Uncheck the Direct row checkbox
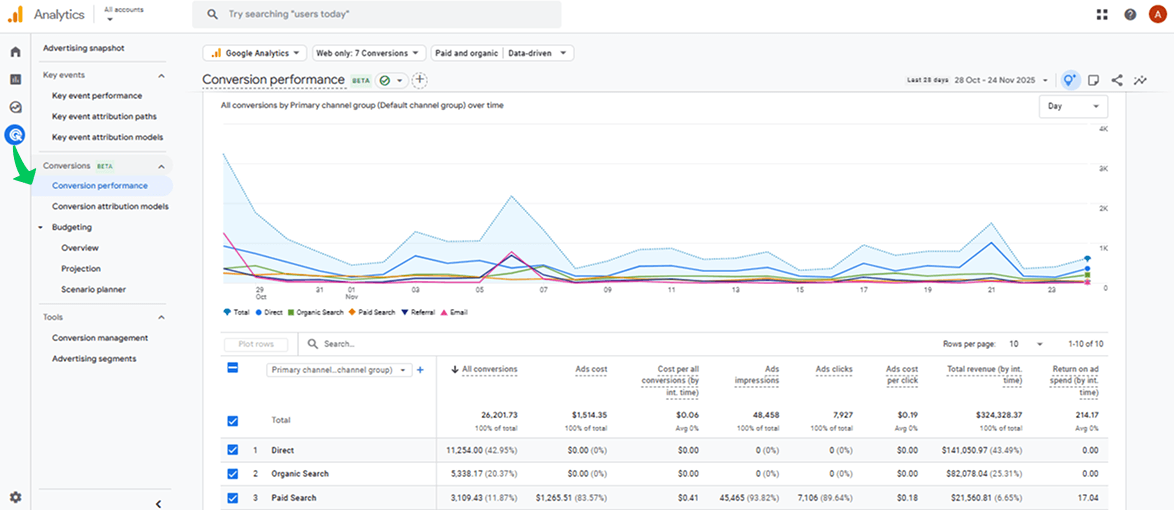The width and height of the screenshot is (1174, 510). (x=233, y=450)
